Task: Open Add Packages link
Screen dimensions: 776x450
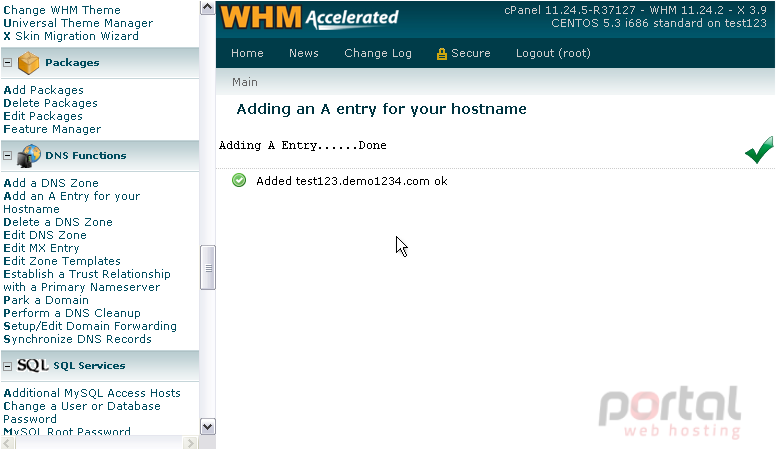Action: click(x=44, y=90)
